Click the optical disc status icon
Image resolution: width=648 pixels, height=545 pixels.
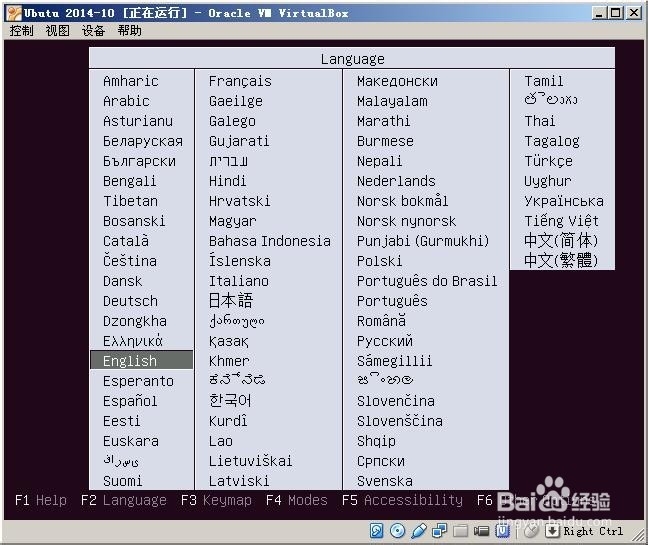tap(398, 531)
